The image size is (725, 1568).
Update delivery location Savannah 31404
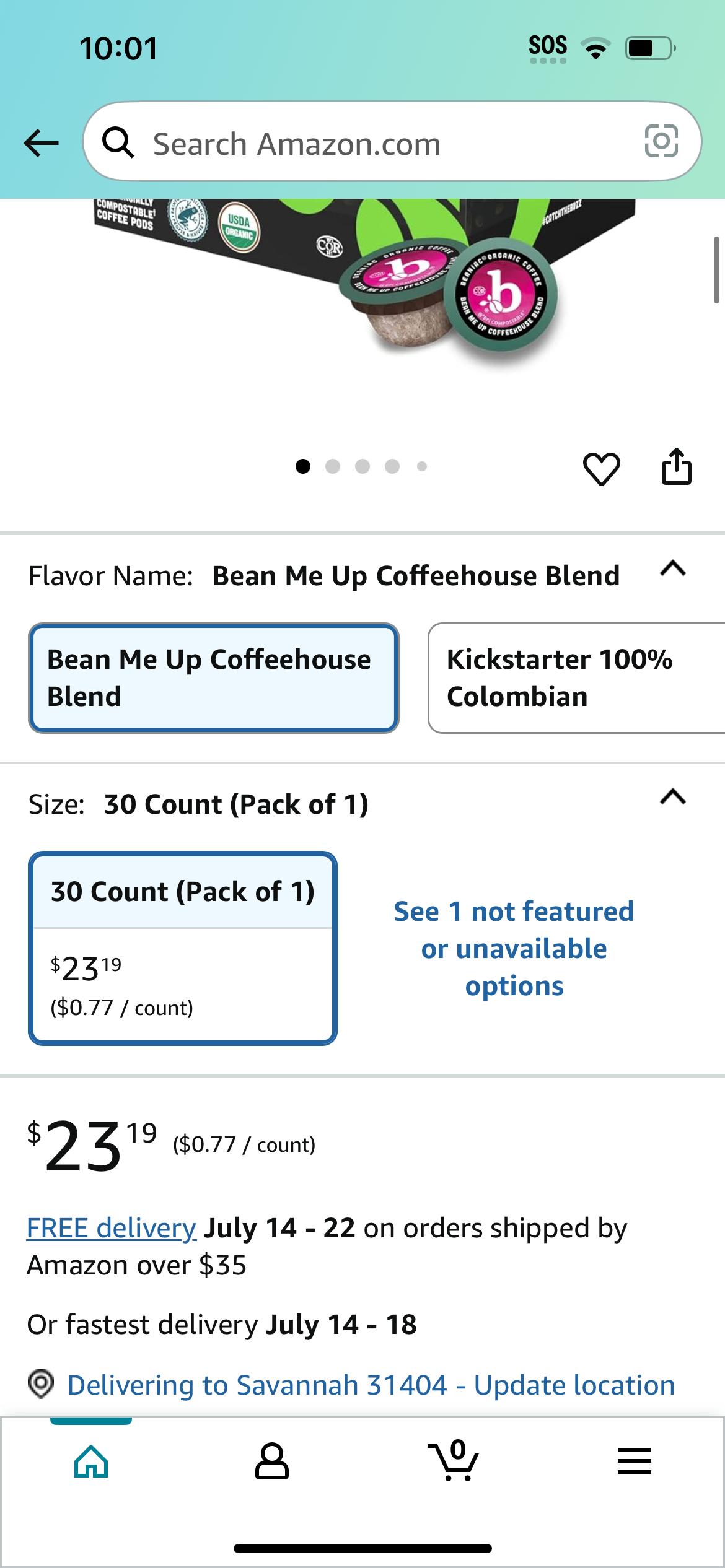click(x=371, y=1385)
